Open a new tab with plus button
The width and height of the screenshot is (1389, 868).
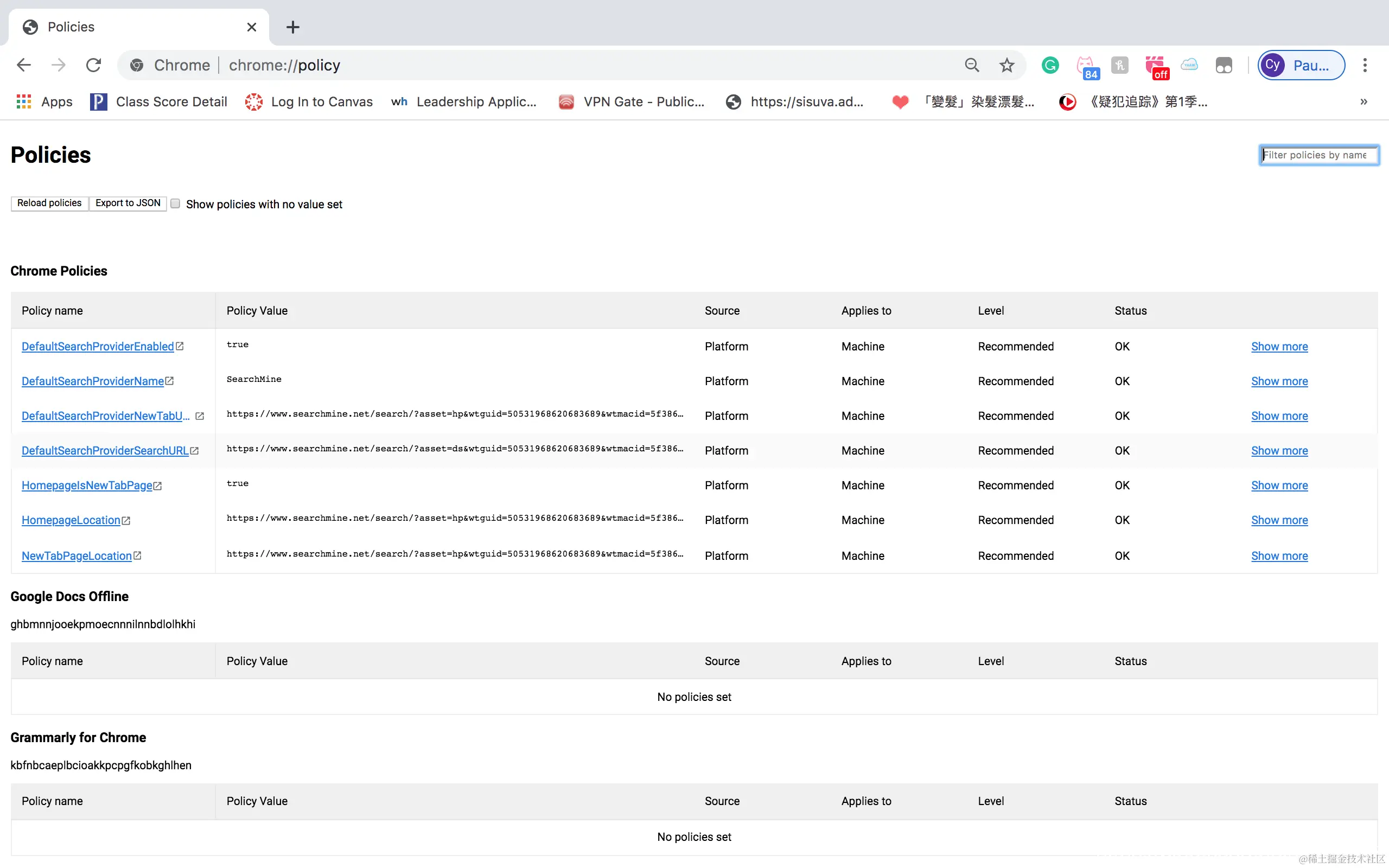click(293, 27)
